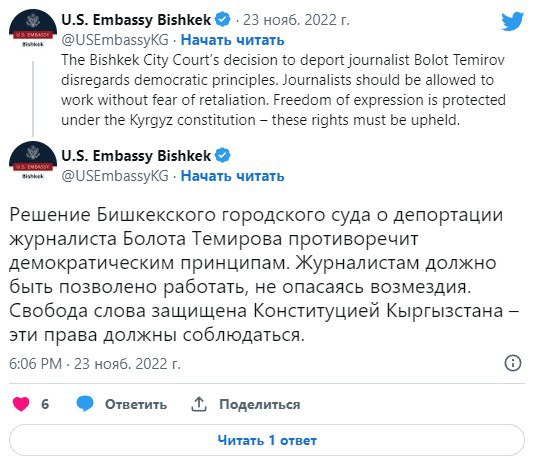Click the top 'U.S. Embassy Bishkek' name
Image resolution: width=537 pixels, height=461 pixels.
click(136, 20)
